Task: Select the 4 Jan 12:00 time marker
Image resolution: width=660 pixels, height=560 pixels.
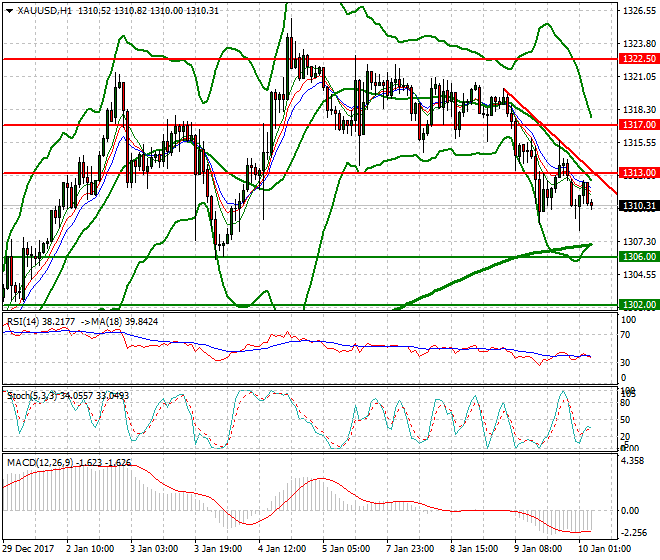Action: (280, 549)
